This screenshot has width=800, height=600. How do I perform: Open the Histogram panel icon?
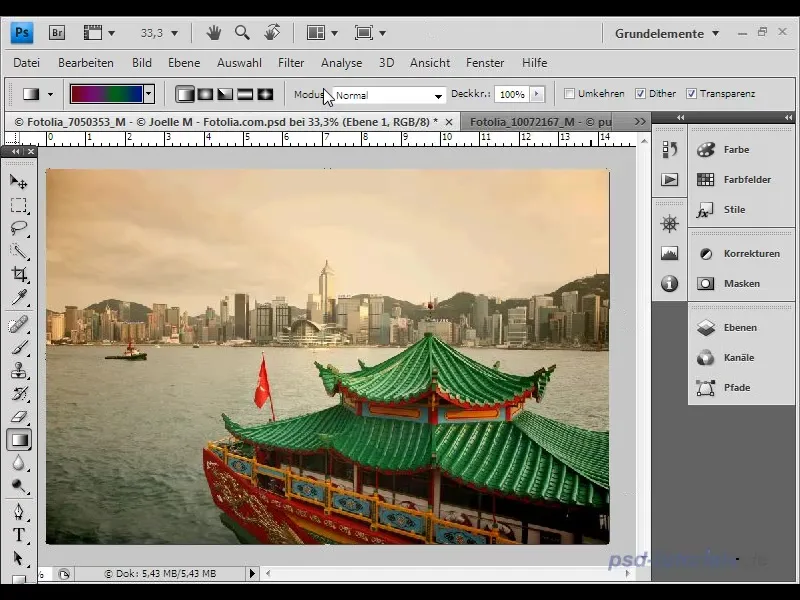tap(669, 253)
